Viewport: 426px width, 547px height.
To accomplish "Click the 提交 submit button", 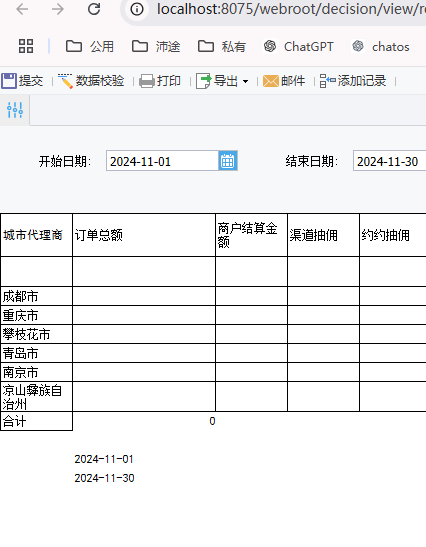I will click(x=22, y=81).
